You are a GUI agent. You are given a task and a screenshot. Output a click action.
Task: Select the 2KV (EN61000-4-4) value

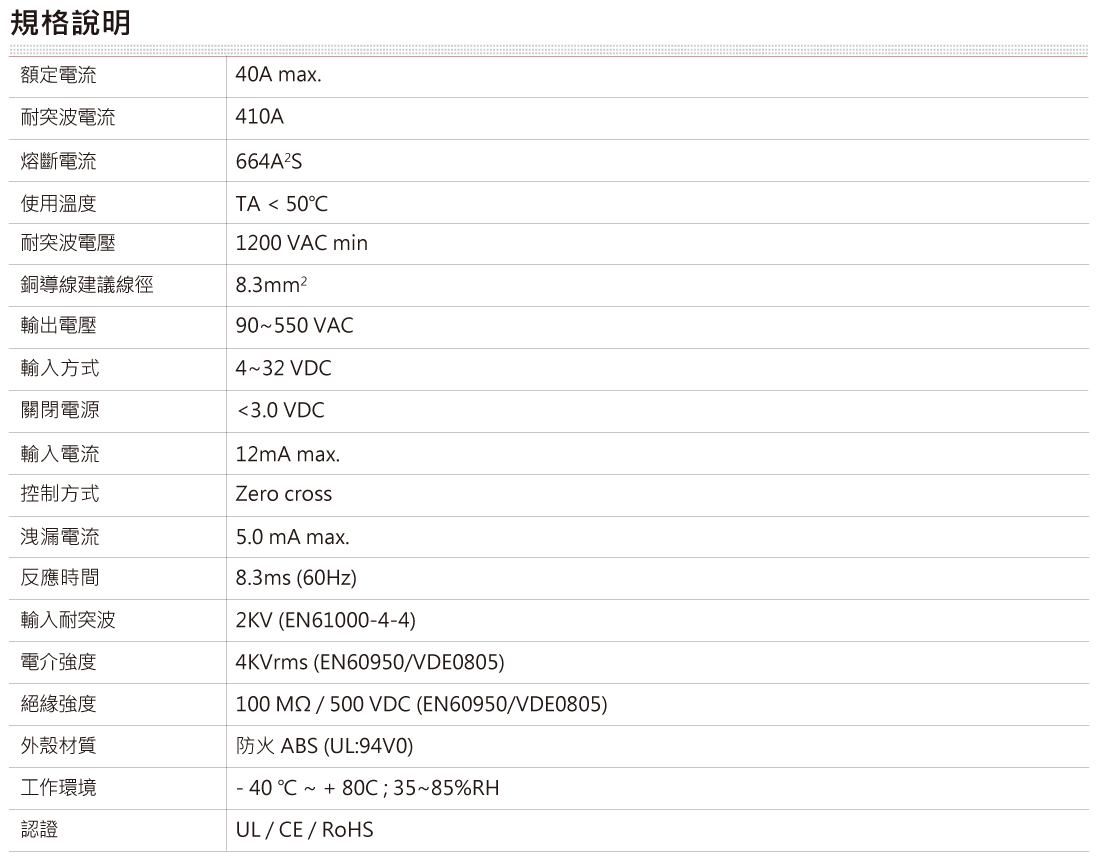click(x=325, y=621)
